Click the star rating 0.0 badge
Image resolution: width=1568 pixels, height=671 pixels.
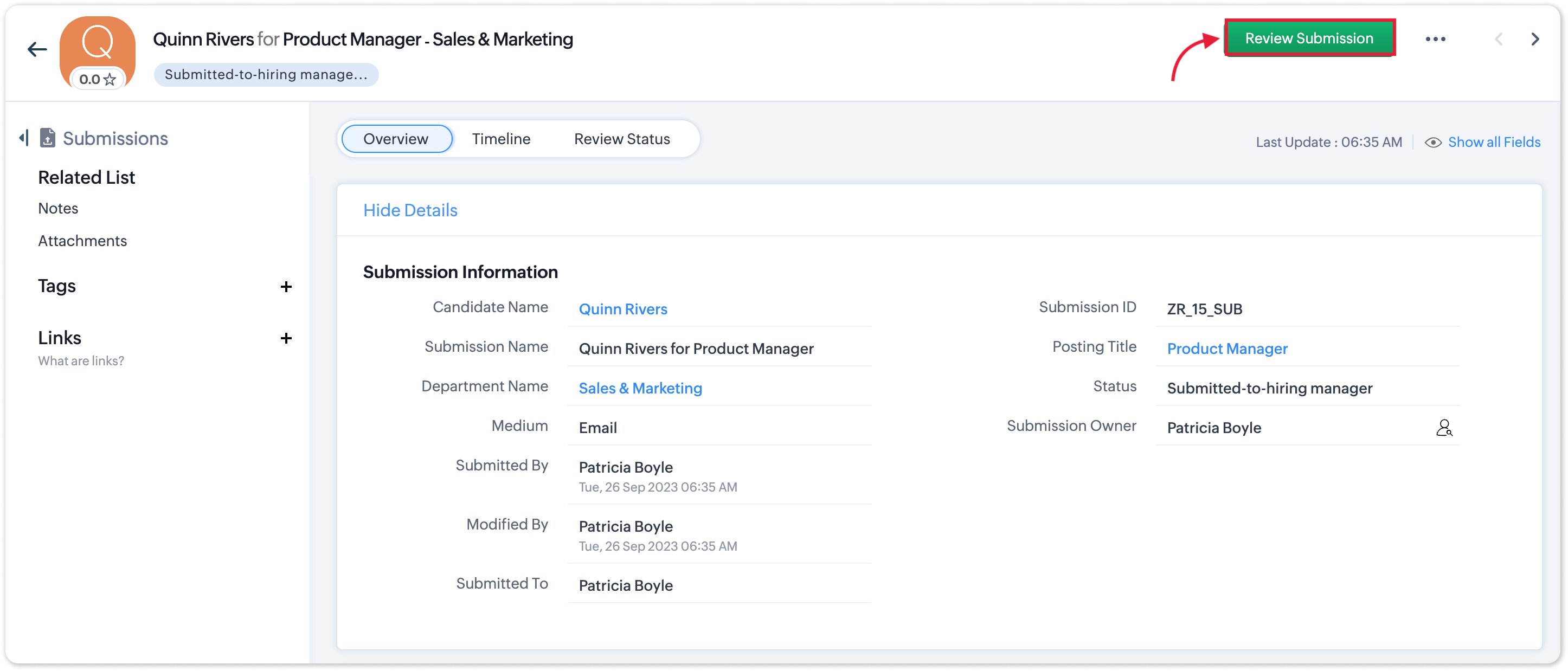click(x=98, y=79)
